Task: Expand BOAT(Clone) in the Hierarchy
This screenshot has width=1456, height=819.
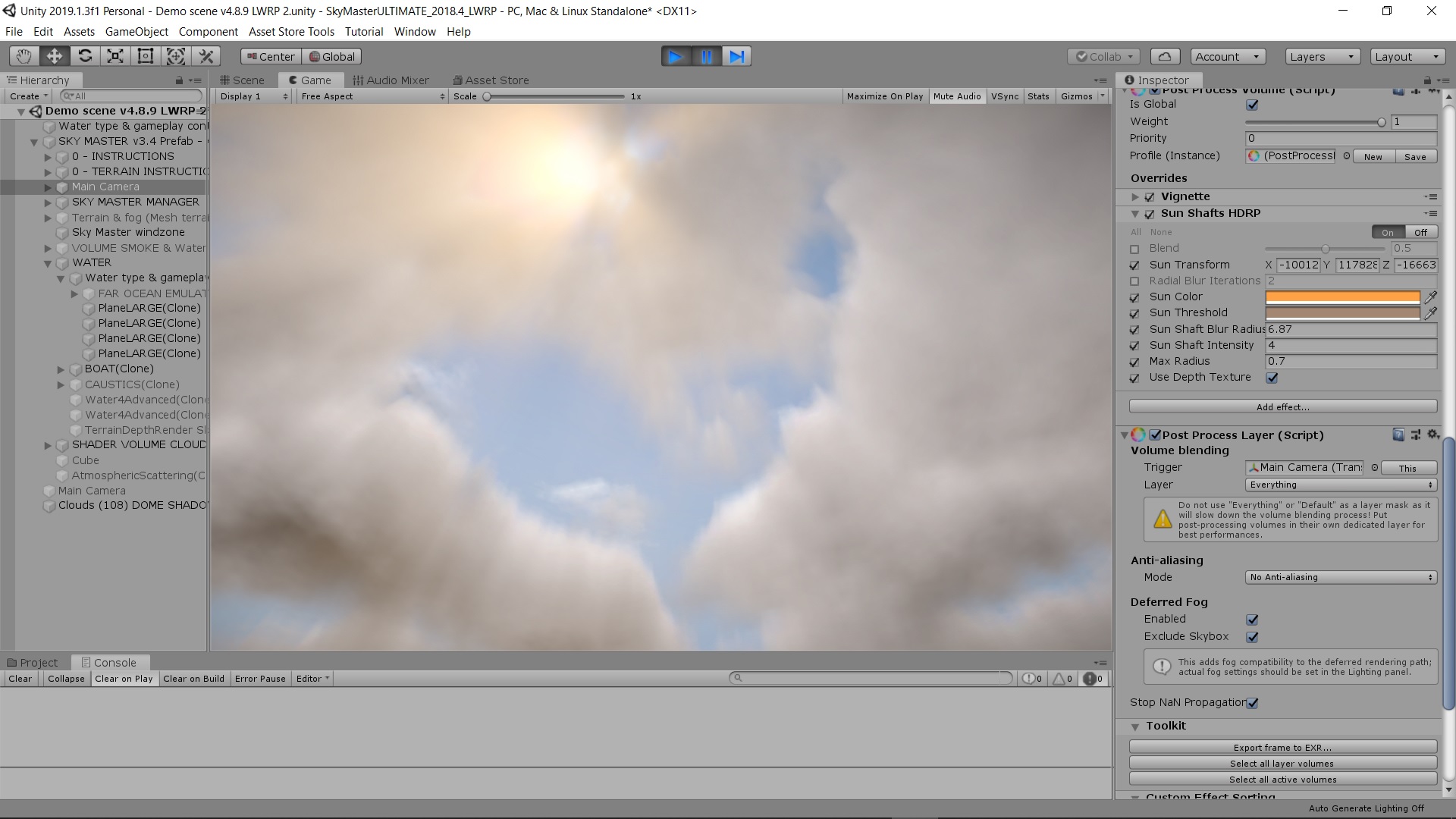Action: [61, 369]
